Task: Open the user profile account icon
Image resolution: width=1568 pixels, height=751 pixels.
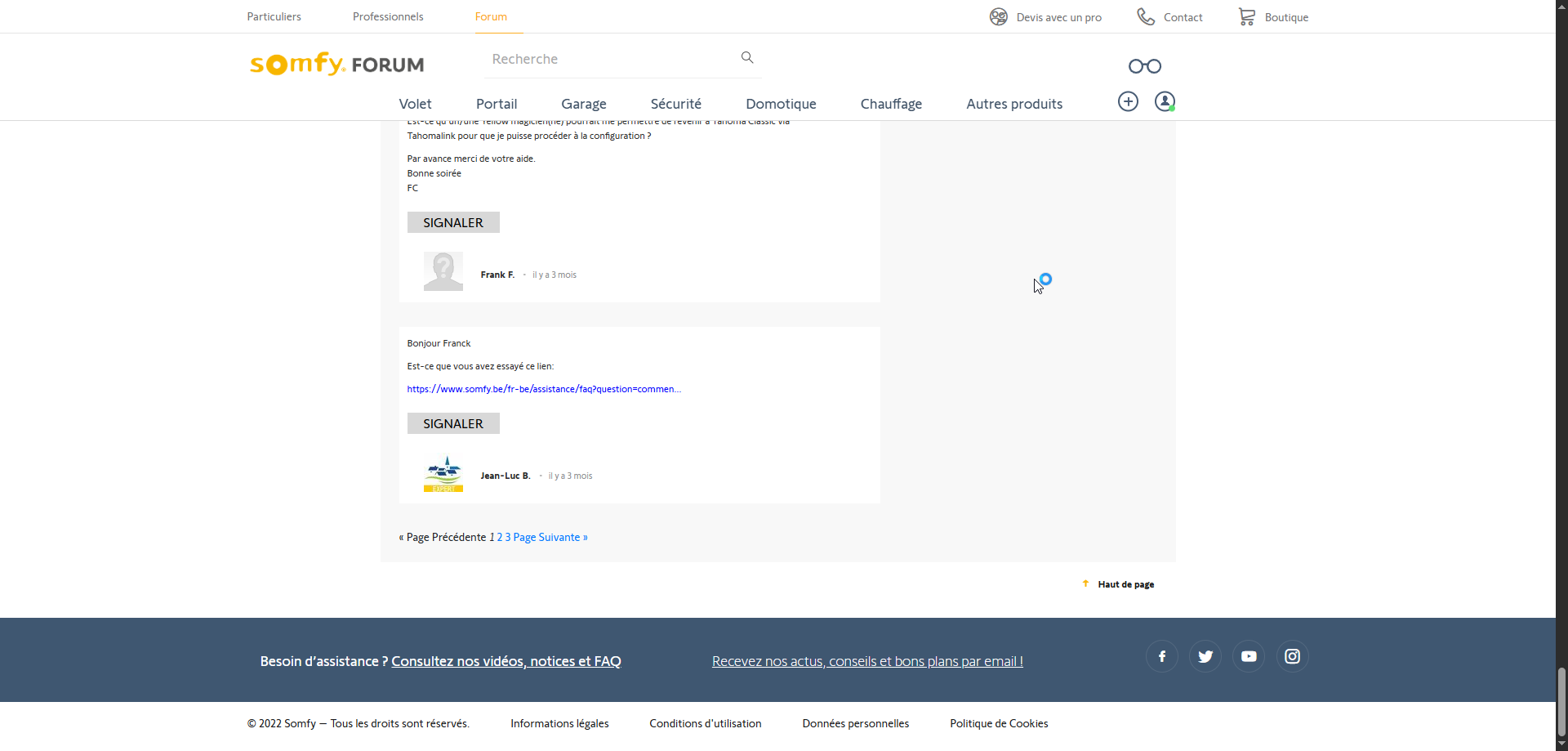Action: [x=1164, y=101]
